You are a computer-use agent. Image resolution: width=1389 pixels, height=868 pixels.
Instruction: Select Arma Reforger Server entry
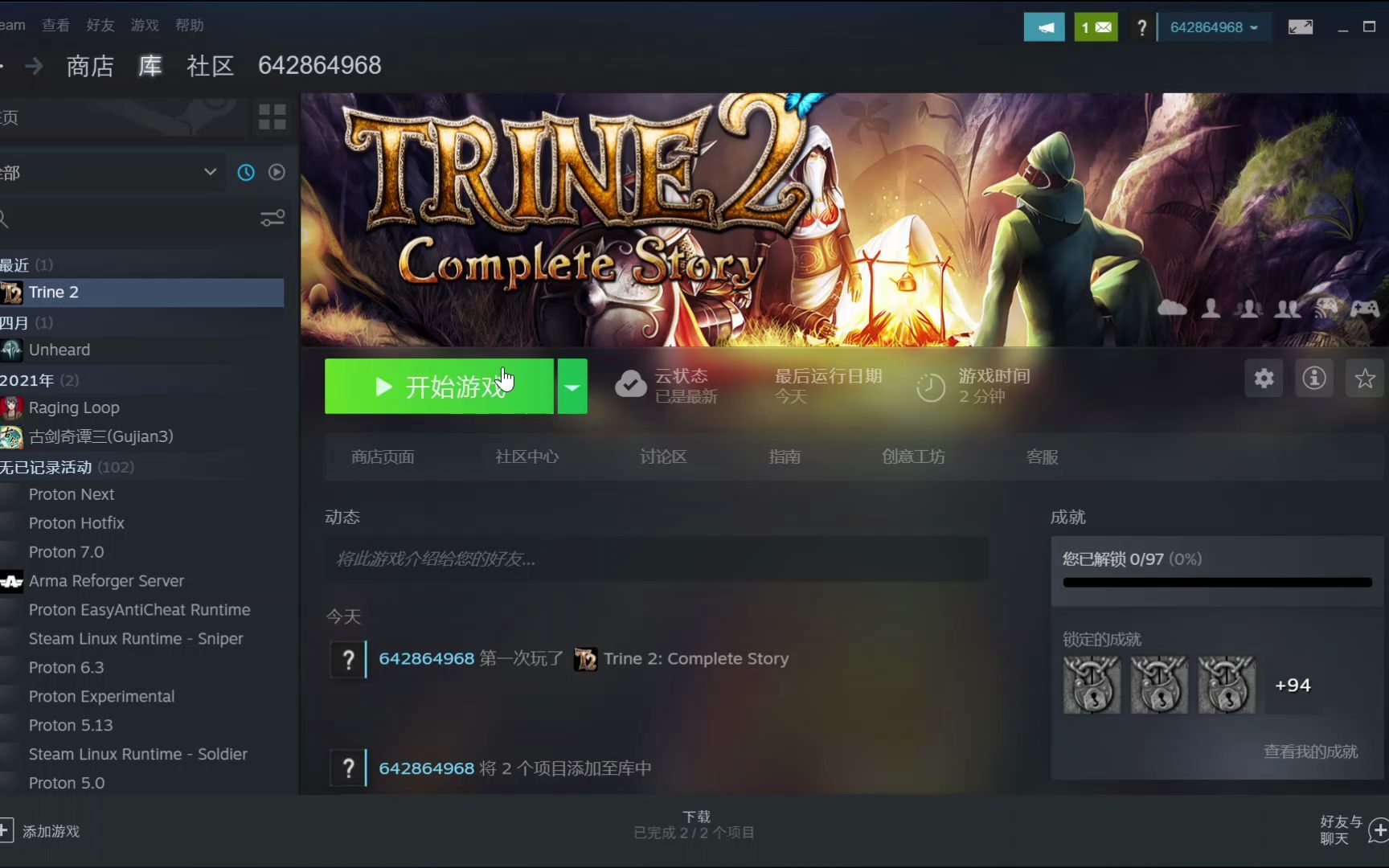click(141, 581)
